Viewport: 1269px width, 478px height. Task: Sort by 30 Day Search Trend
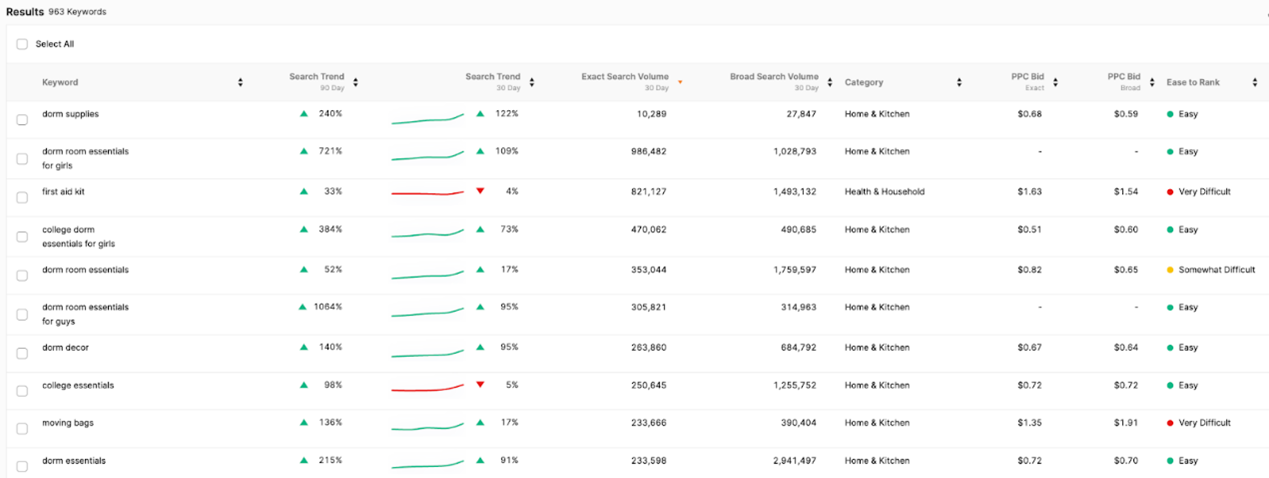(532, 82)
